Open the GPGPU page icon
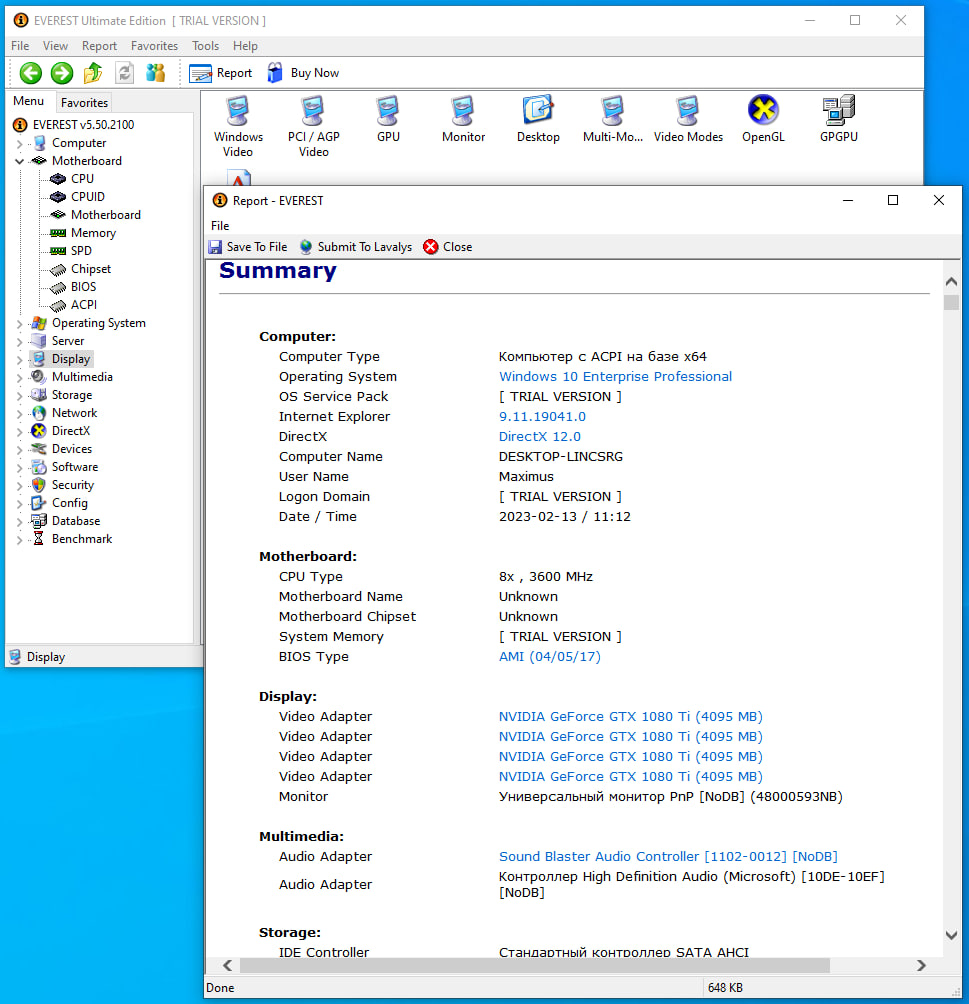Screen dimensions: 969x1004 838,119
